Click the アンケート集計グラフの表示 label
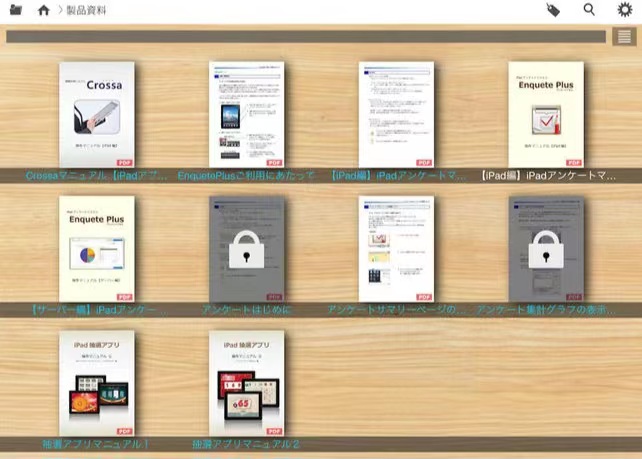This screenshot has width=642, height=459. click(546, 310)
